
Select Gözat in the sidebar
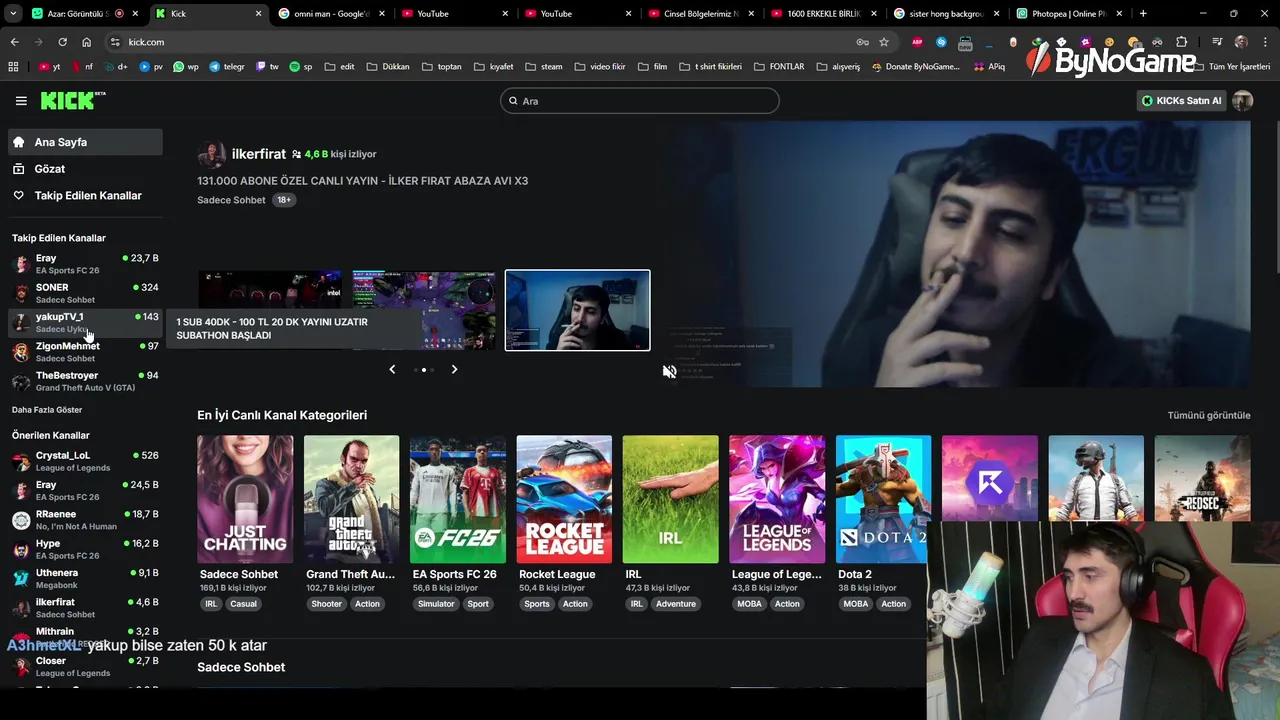pos(85,169)
